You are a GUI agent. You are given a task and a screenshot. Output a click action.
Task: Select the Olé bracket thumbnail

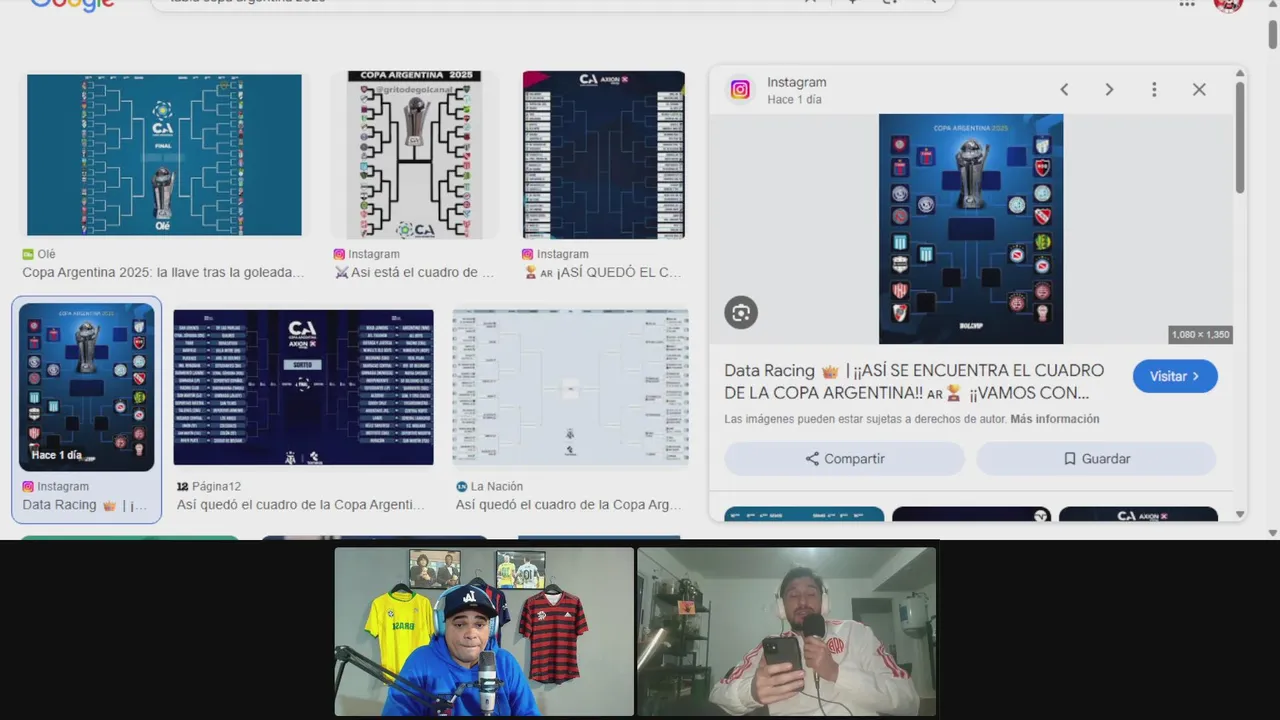pos(164,155)
